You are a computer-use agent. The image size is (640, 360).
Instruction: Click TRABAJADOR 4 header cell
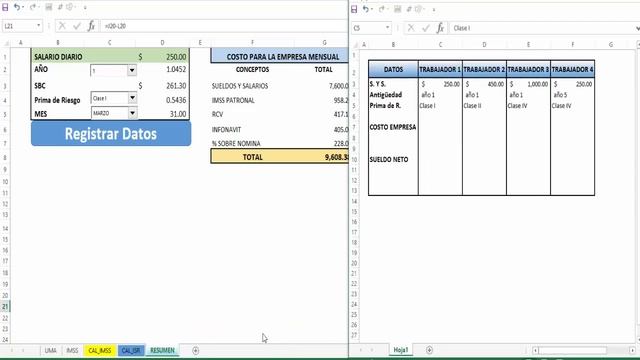tap(572, 70)
